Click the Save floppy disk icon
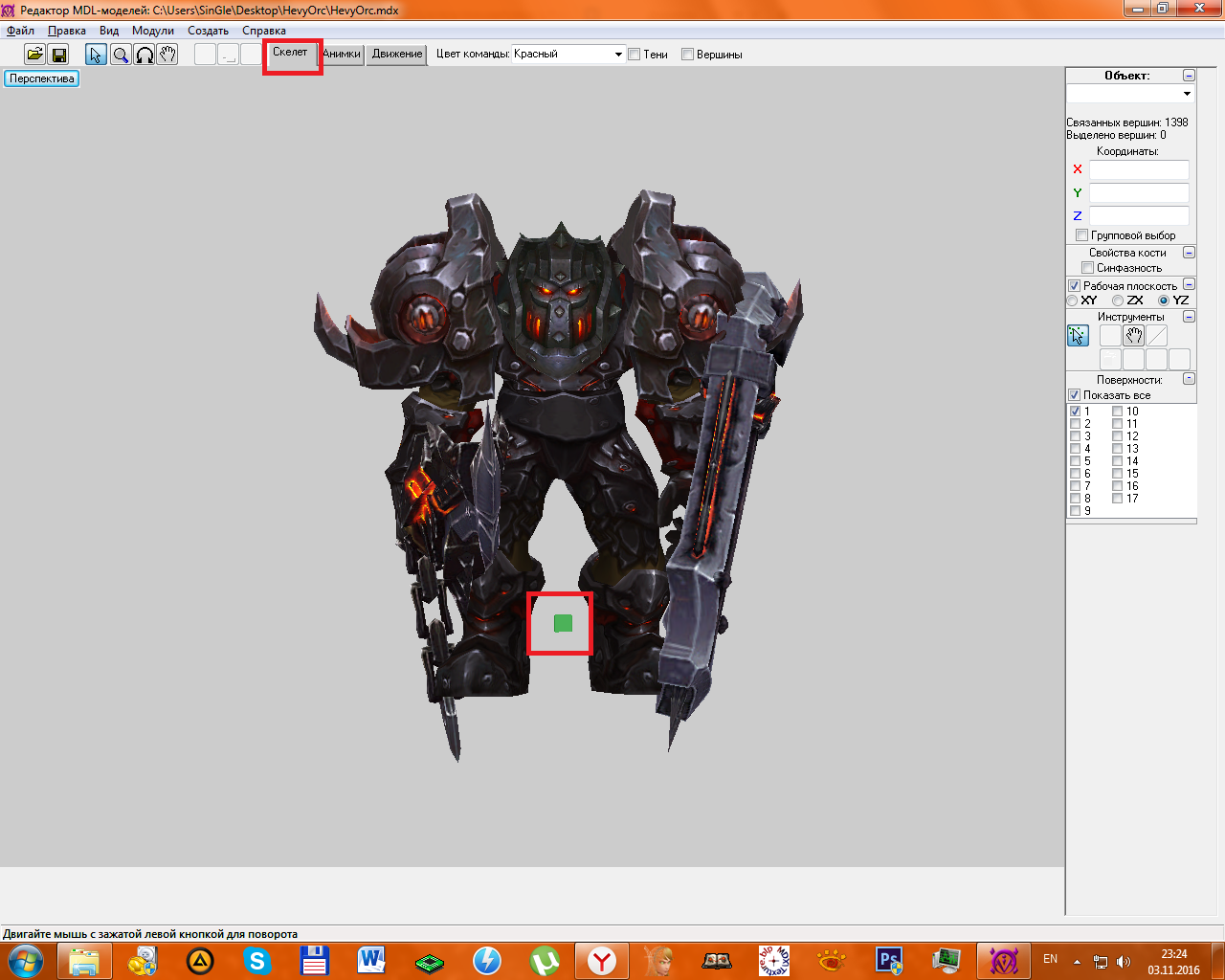 click(x=58, y=55)
